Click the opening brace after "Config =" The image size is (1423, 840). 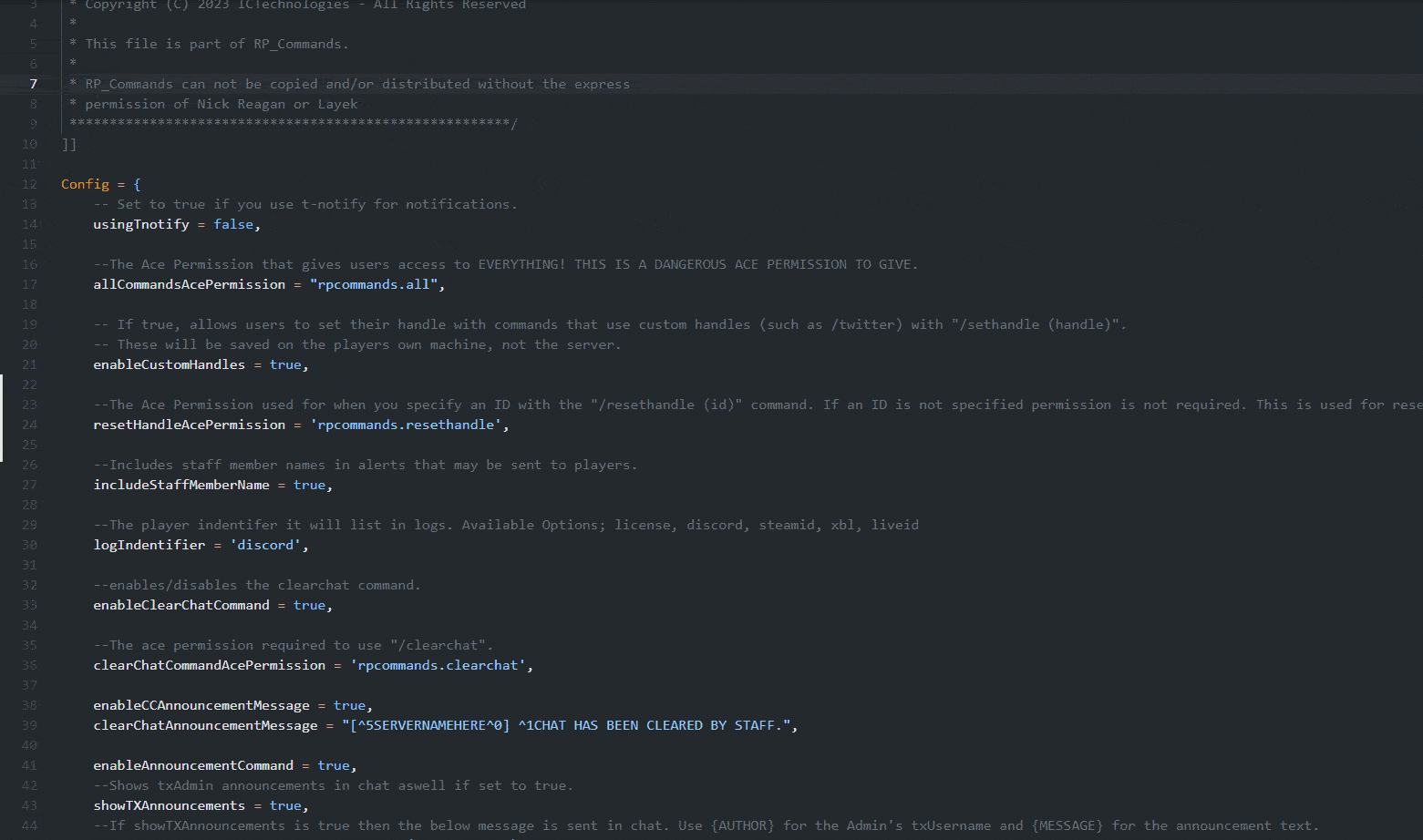(x=138, y=184)
